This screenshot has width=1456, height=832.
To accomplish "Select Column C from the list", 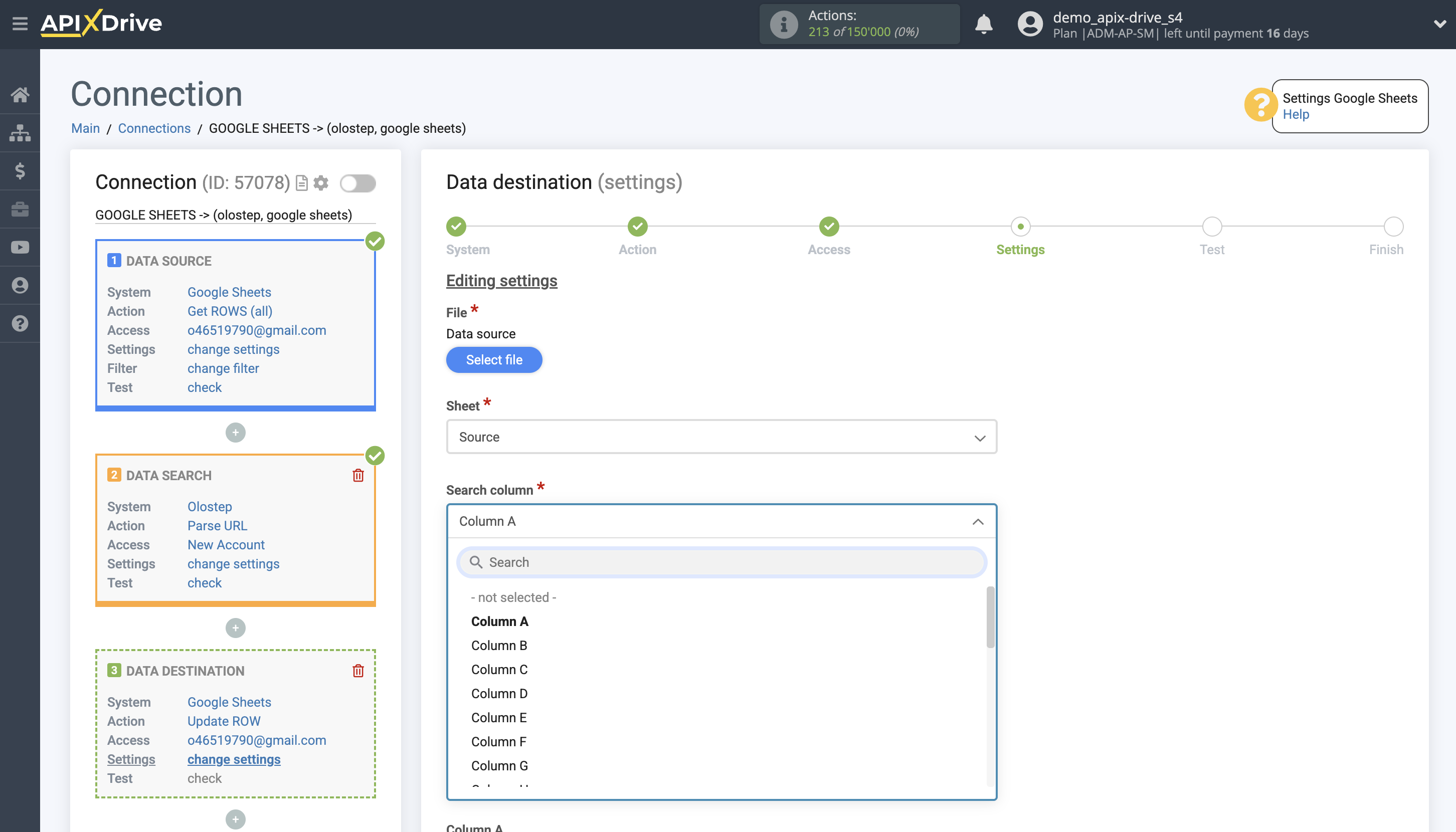I will [x=499, y=670].
